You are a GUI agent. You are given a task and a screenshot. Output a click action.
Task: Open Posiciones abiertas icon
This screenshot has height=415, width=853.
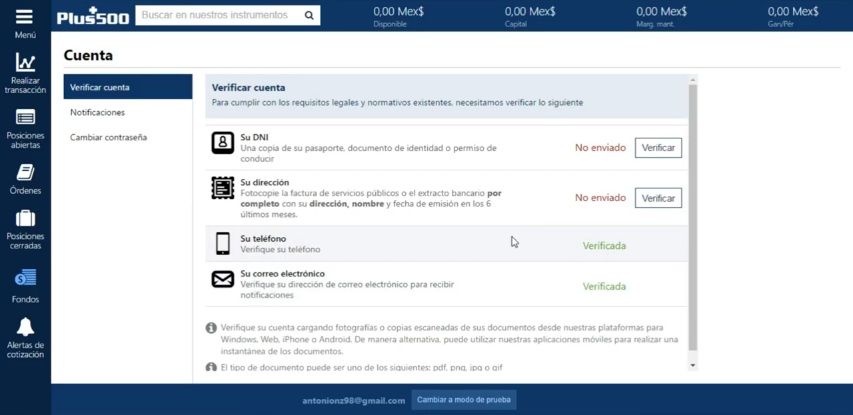tap(25, 117)
